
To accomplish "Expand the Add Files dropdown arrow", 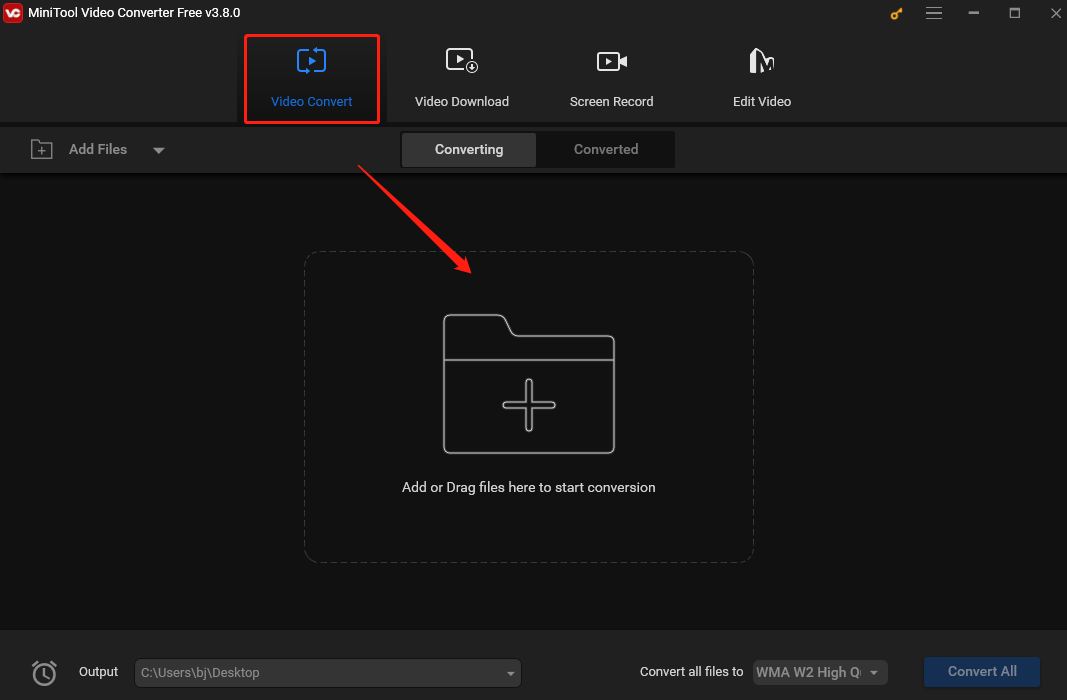I will tap(159, 150).
